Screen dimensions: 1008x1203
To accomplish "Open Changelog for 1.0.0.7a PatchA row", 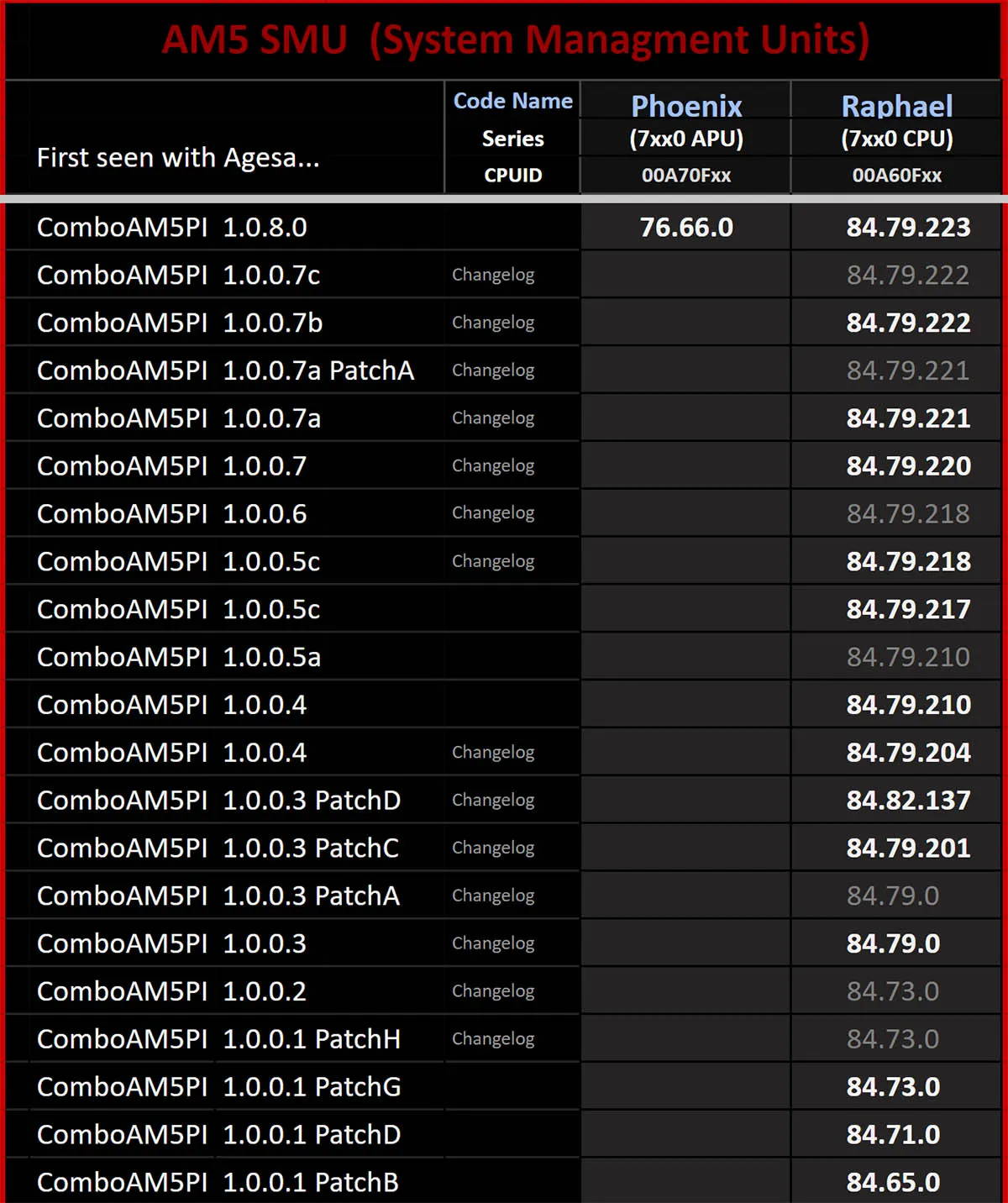I will pos(493,371).
